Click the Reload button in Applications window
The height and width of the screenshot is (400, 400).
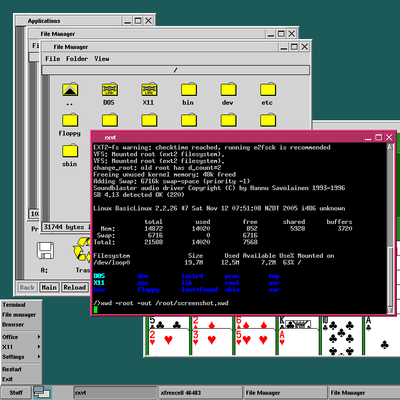[x=75, y=287]
